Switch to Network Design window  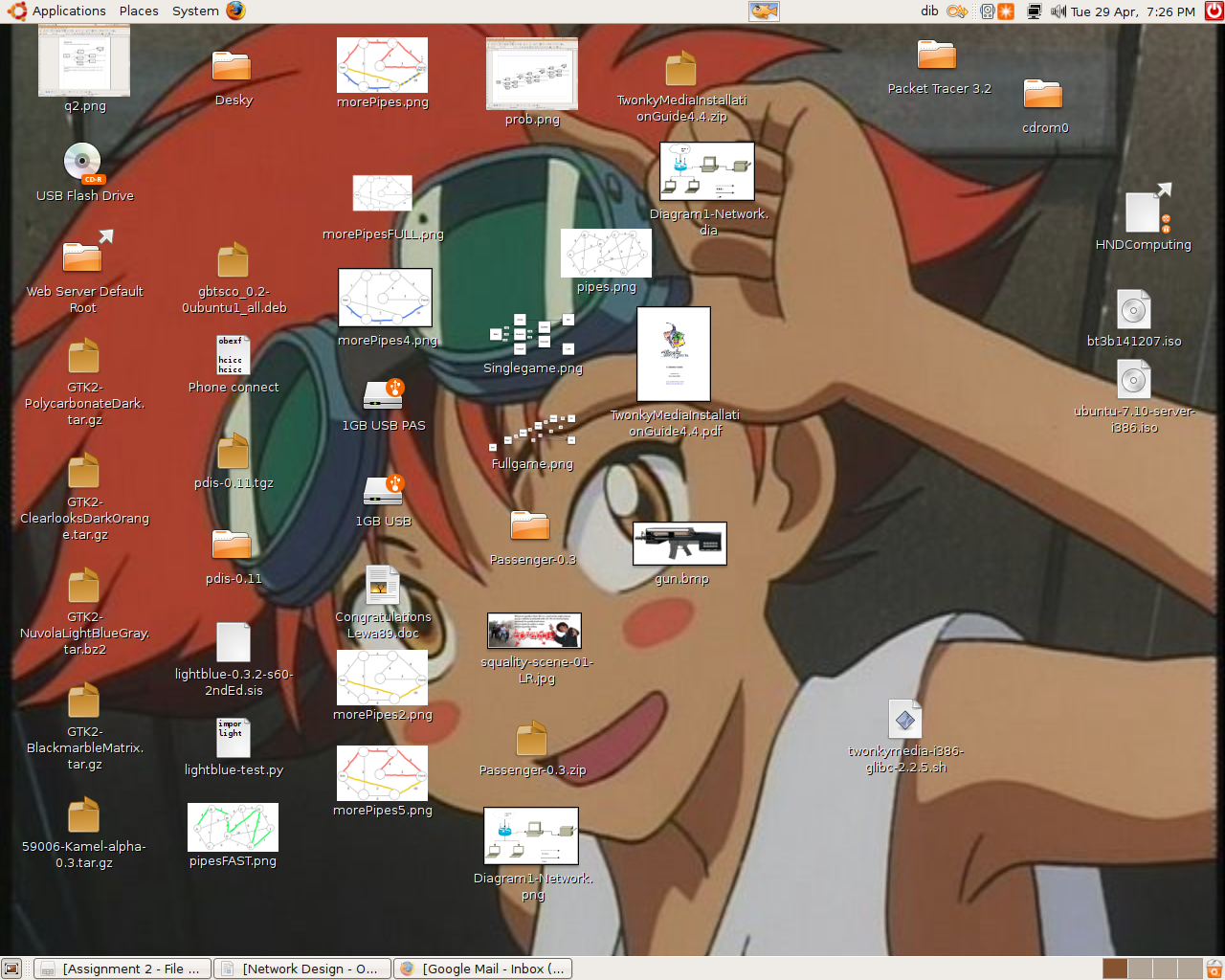pos(302,969)
